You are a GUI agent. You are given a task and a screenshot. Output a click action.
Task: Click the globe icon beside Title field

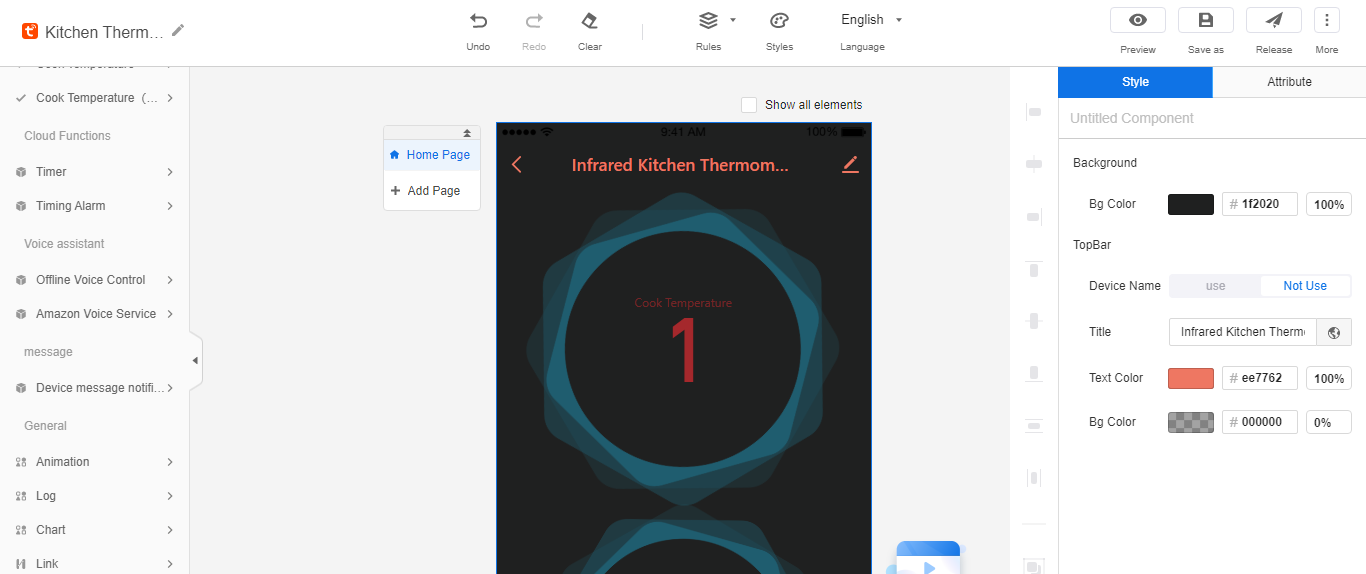click(1334, 332)
